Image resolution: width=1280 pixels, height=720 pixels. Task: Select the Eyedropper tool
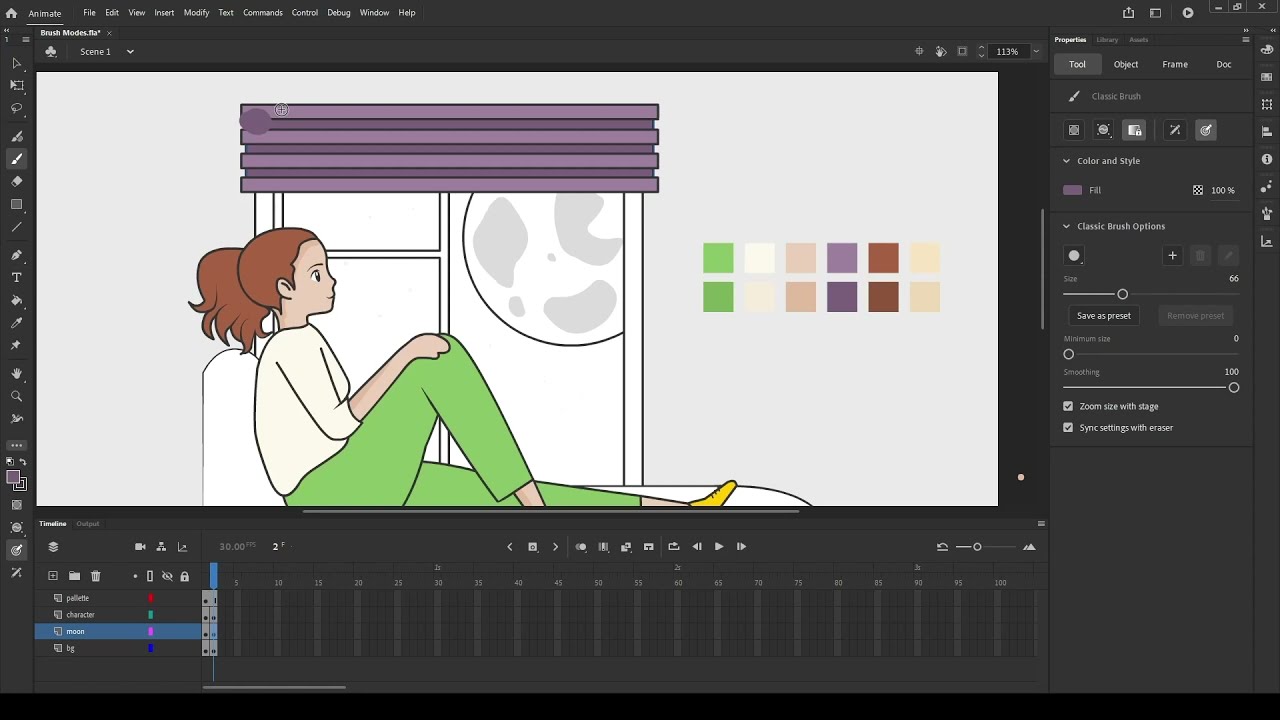pyautogui.click(x=17, y=322)
